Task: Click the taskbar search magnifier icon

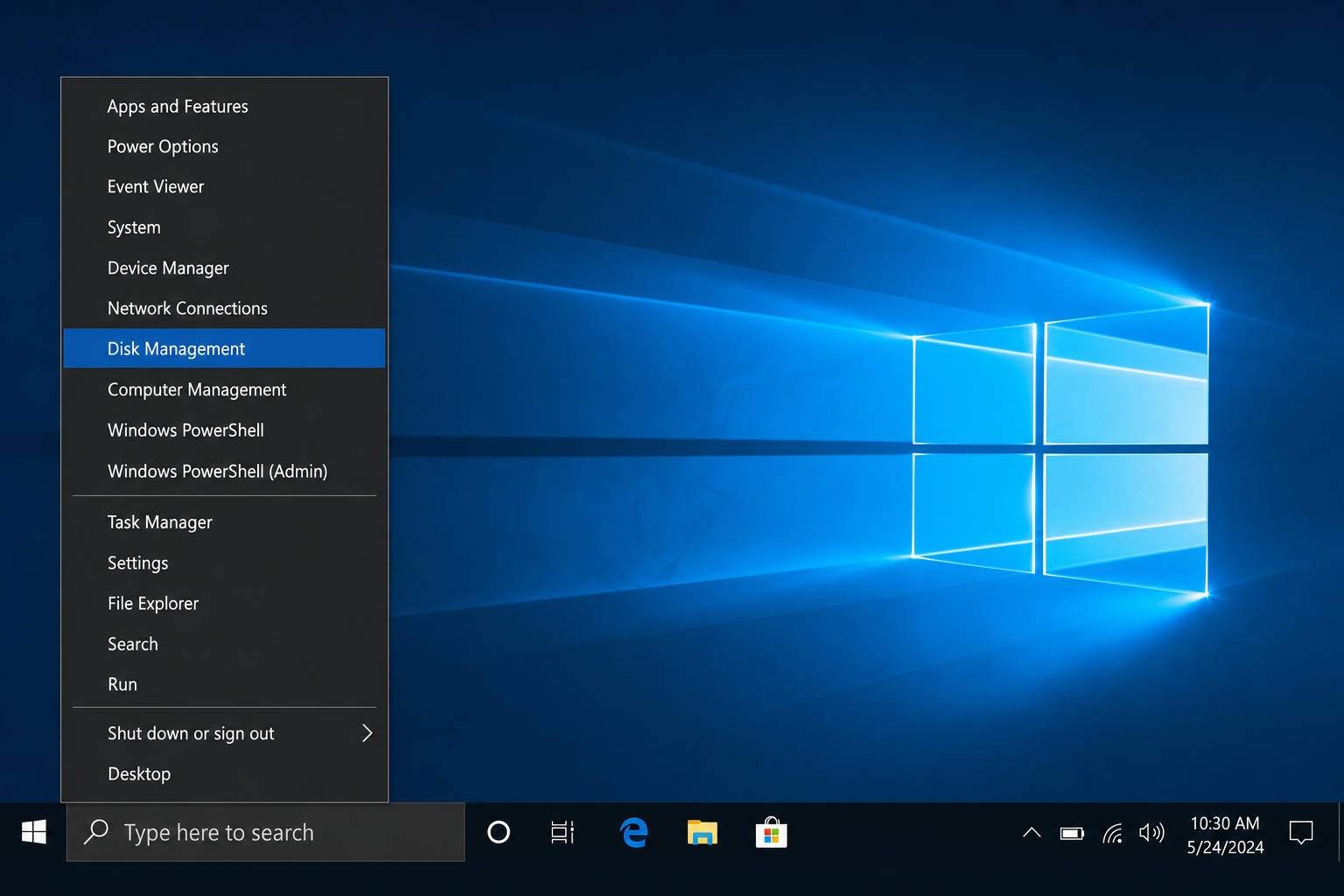Action: pos(96,832)
